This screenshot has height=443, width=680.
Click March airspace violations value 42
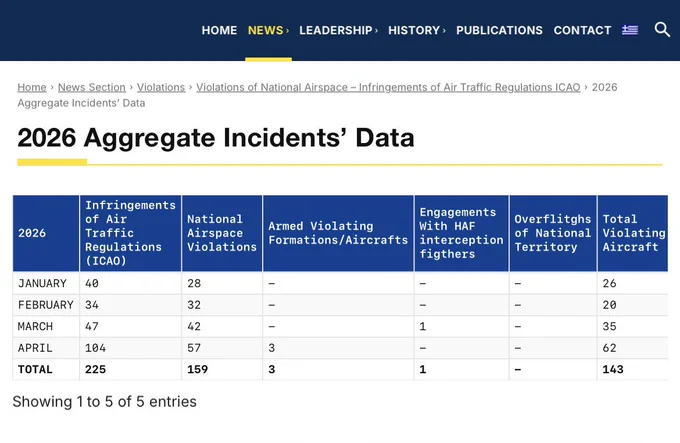coord(194,326)
